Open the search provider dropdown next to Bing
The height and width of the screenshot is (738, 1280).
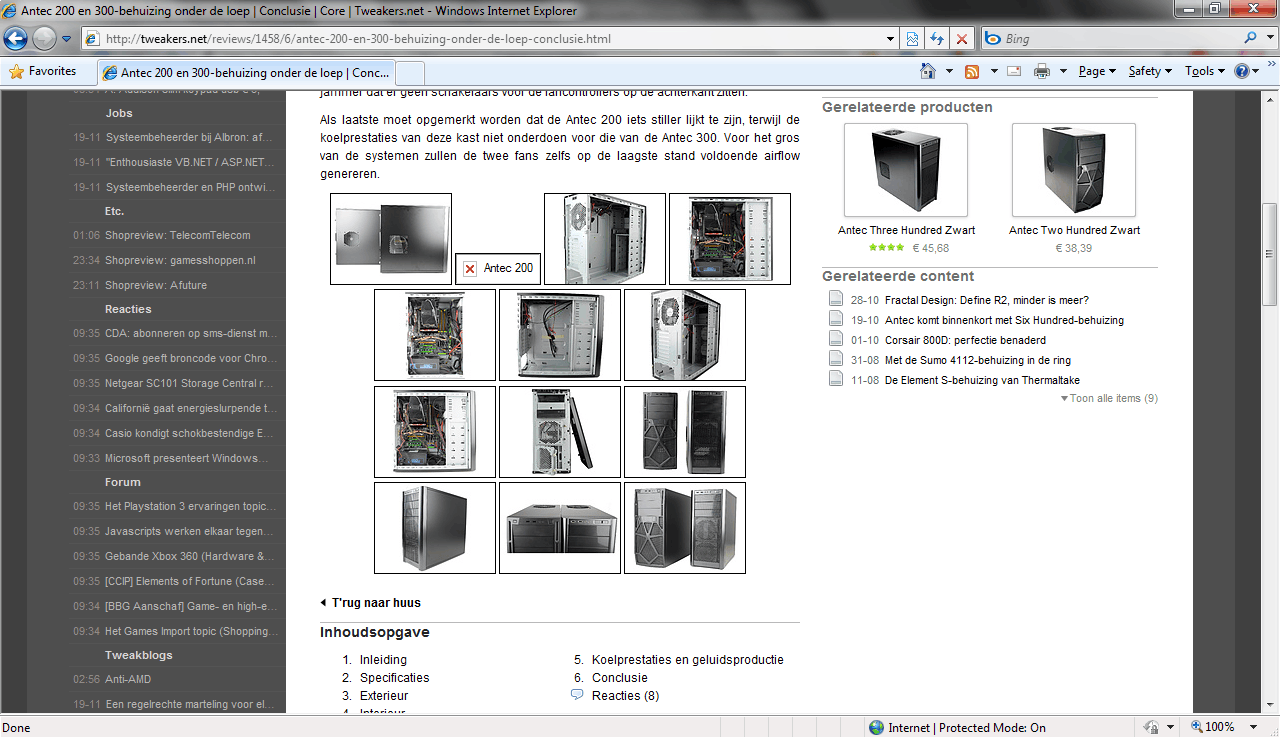pyautogui.click(x=1268, y=39)
